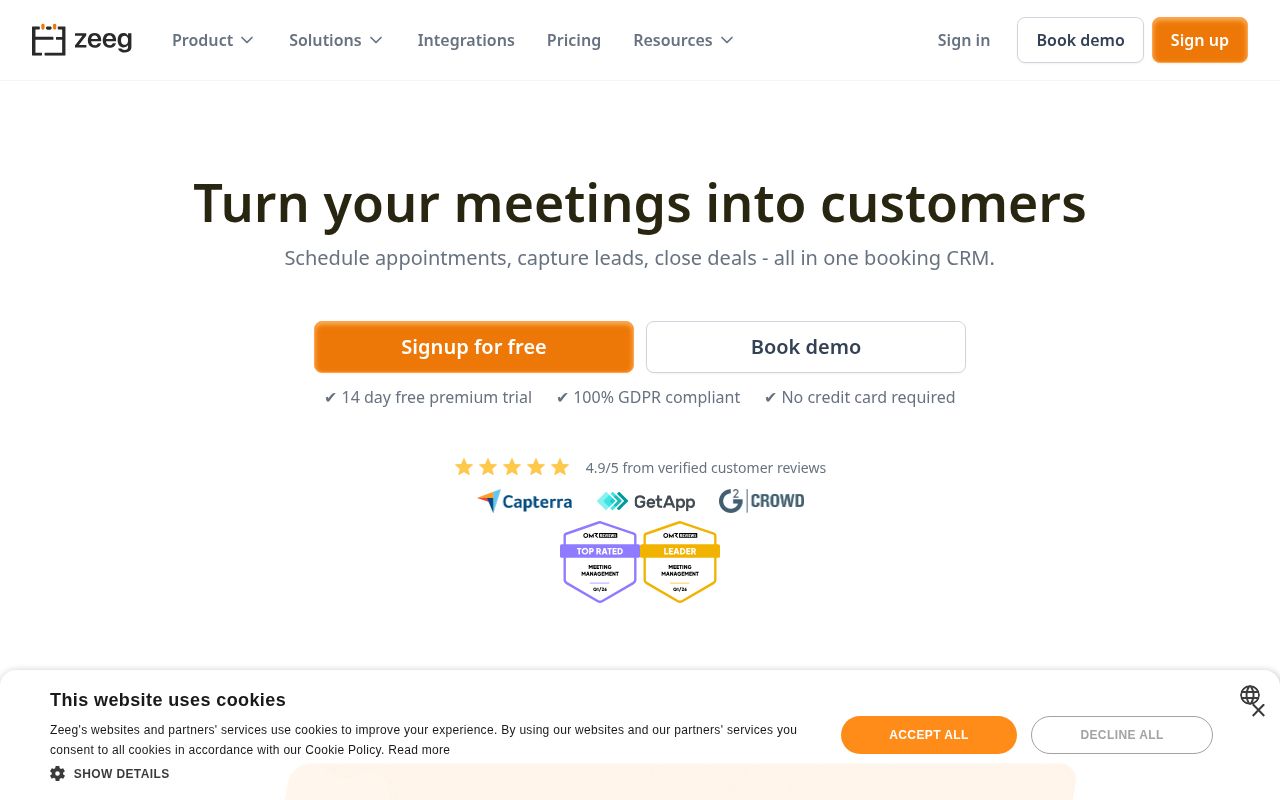Expand the Resources dropdown menu
Image resolution: width=1280 pixels, height=800 pixels.
click(684, 40)
